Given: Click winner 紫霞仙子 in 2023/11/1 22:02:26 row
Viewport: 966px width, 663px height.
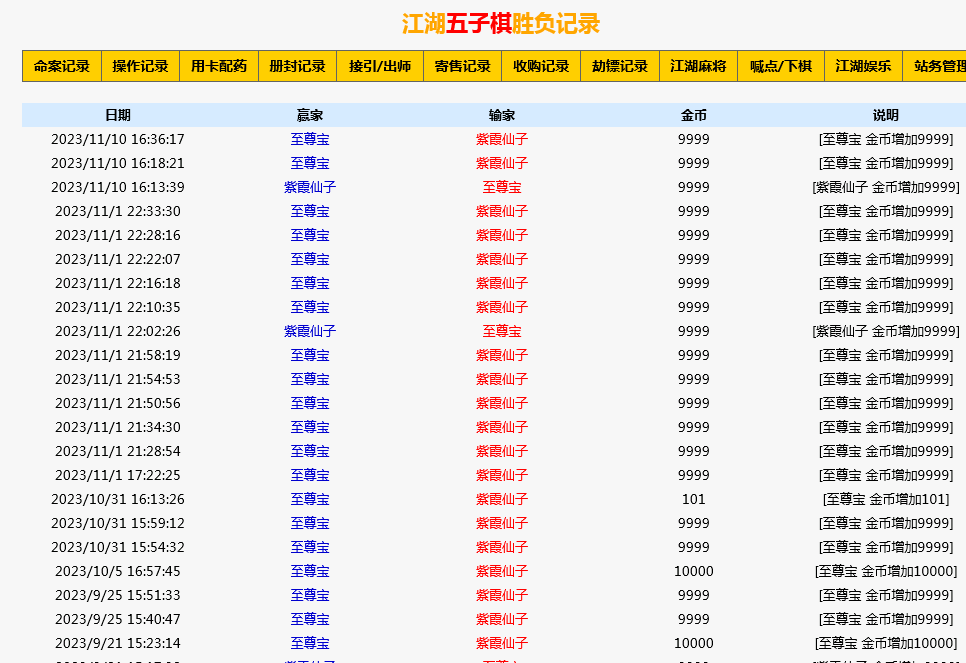Looking at the screenshot, I should coord(310,332).
